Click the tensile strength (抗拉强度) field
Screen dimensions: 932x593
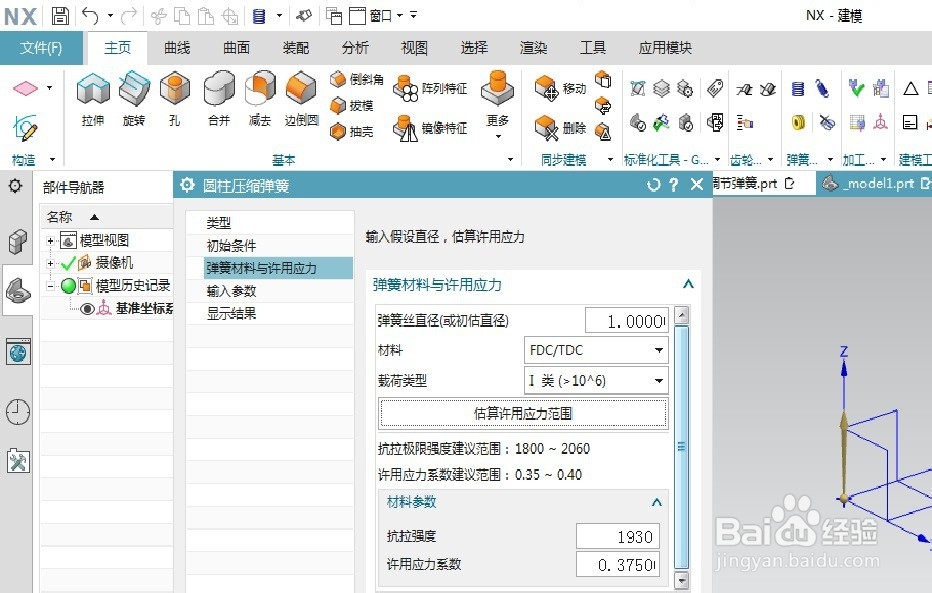click(618, 537)
